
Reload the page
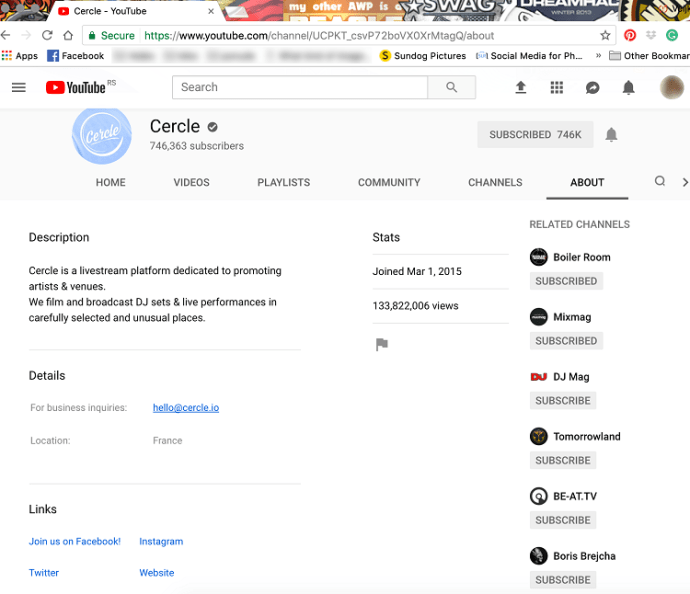coord(47,35)
